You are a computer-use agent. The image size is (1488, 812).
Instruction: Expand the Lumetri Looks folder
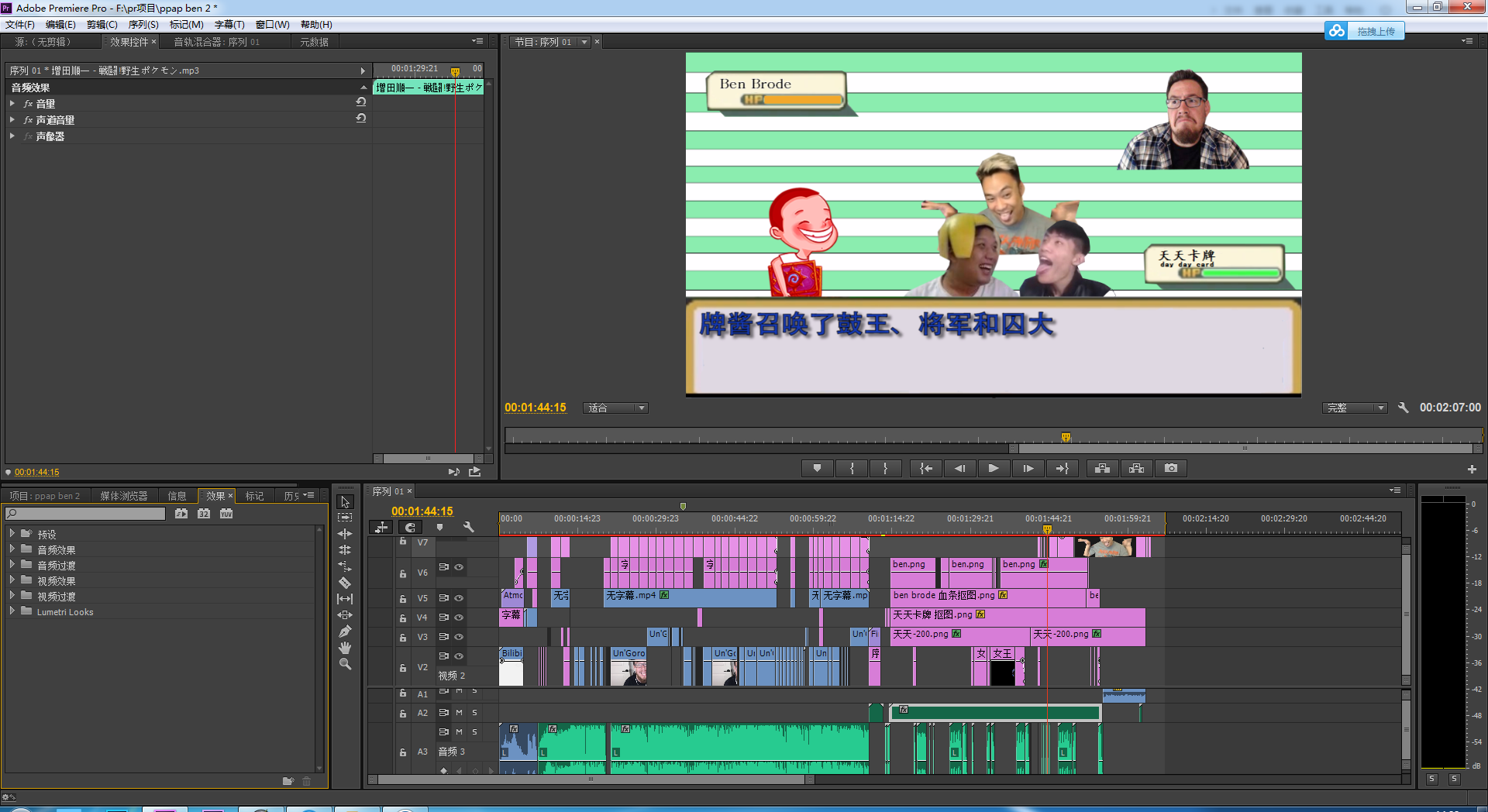(12, 611)
